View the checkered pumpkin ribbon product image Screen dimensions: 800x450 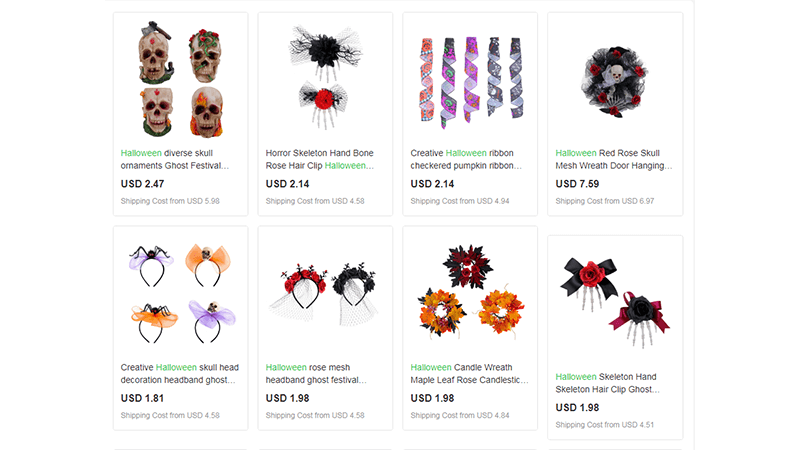(x=470, y=80)
